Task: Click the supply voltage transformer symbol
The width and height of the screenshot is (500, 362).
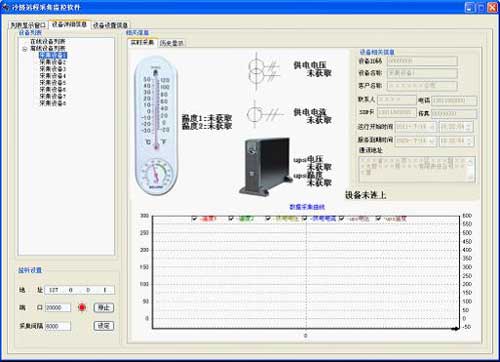Action: [263, 71]
